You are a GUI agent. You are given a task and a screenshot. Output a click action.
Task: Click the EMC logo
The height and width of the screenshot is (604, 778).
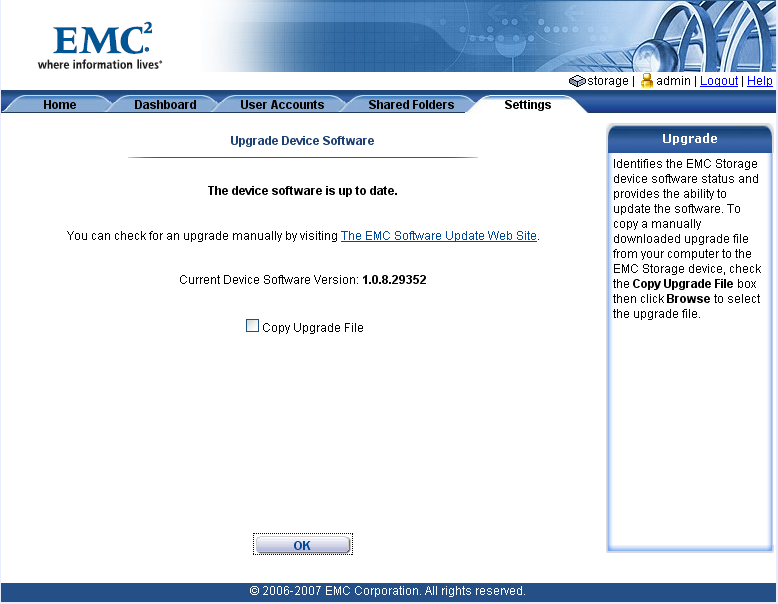[x=100, y=46]
